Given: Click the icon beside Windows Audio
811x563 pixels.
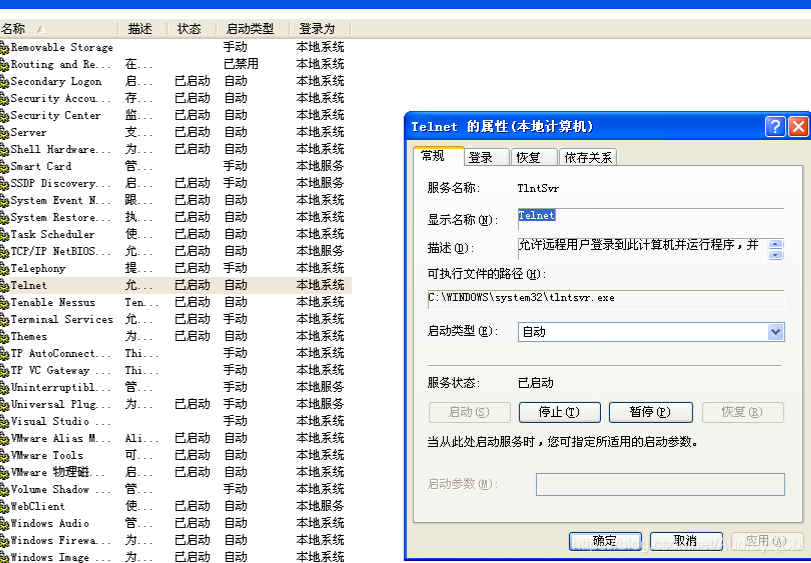Looking at the screenshot, I should coord(5,524).
